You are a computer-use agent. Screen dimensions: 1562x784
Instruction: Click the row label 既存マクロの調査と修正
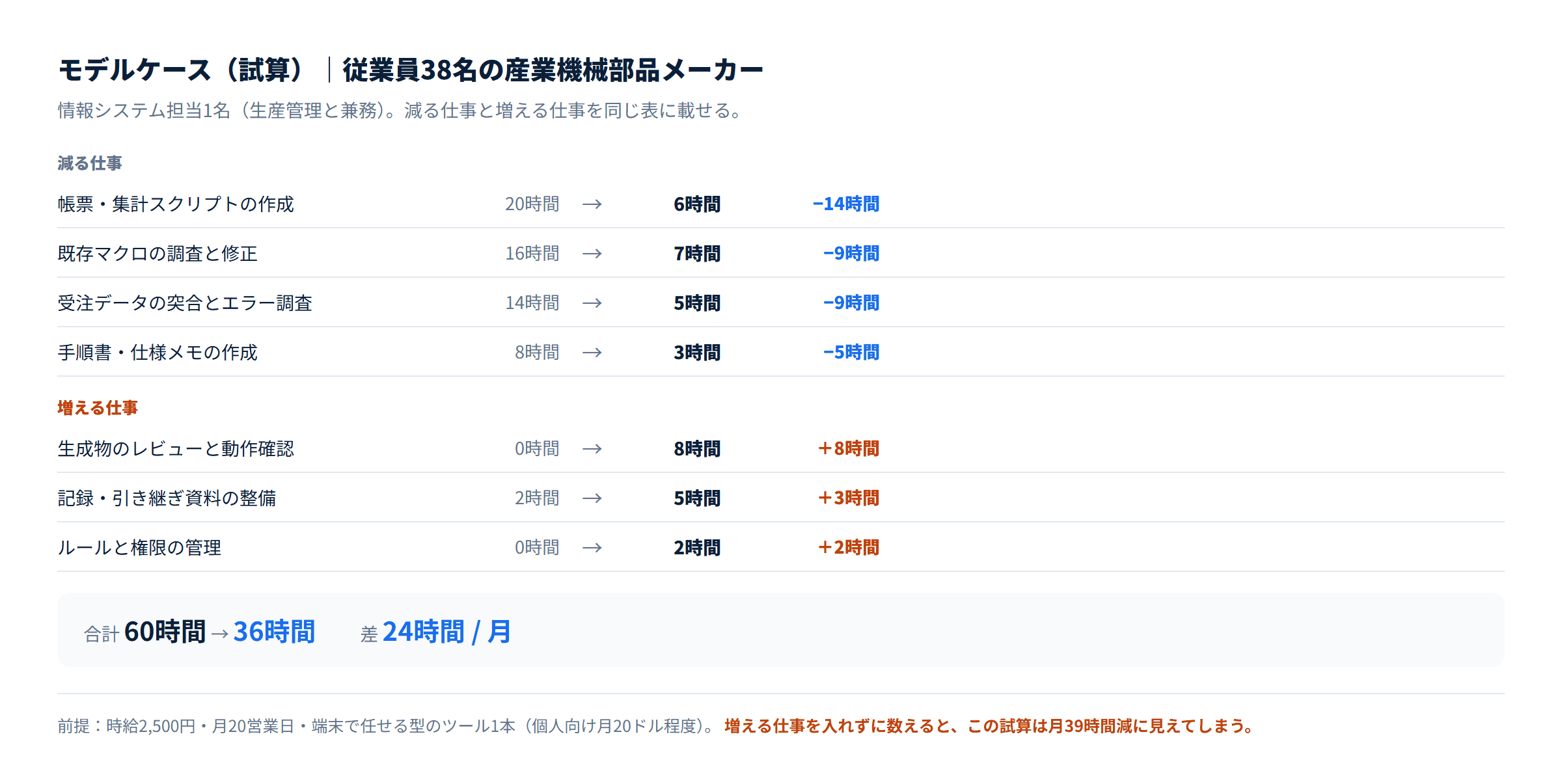coord(158,254)
